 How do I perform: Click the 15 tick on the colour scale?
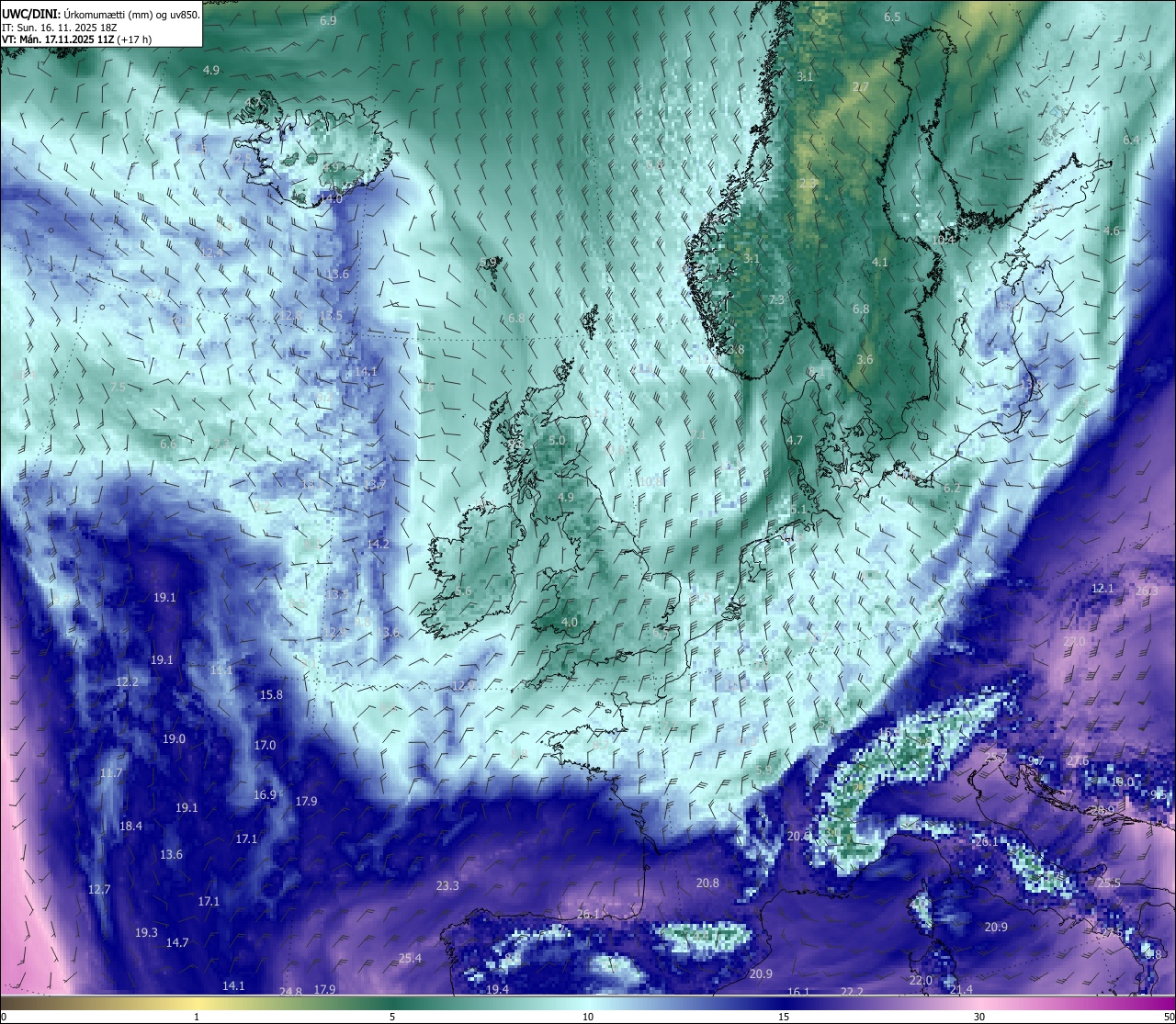(784, 1017)
